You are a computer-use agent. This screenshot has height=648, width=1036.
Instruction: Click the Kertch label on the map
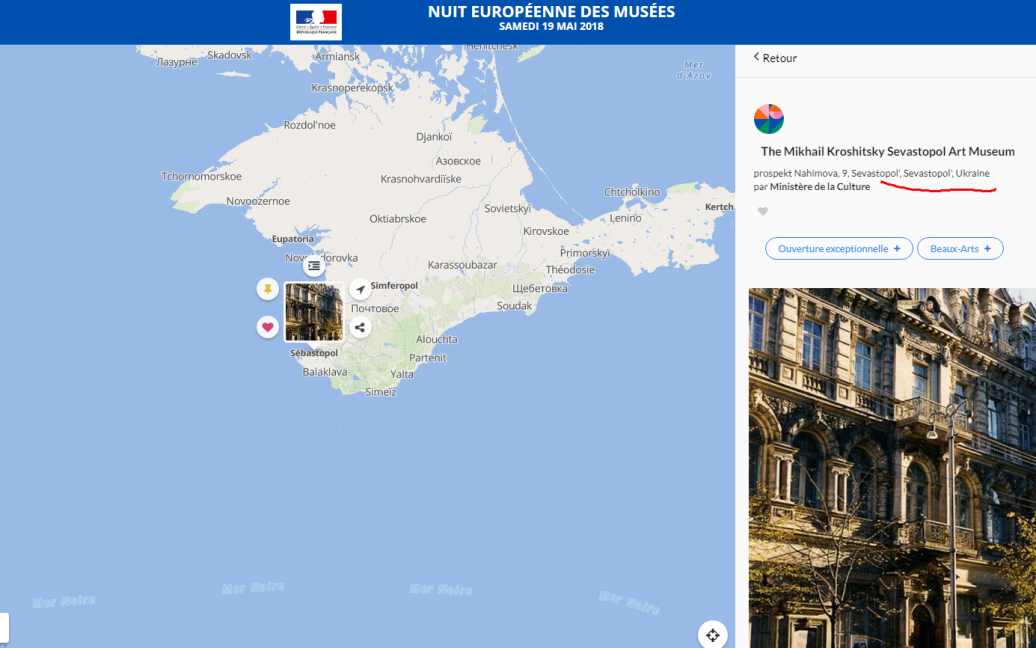pos(719,207)
